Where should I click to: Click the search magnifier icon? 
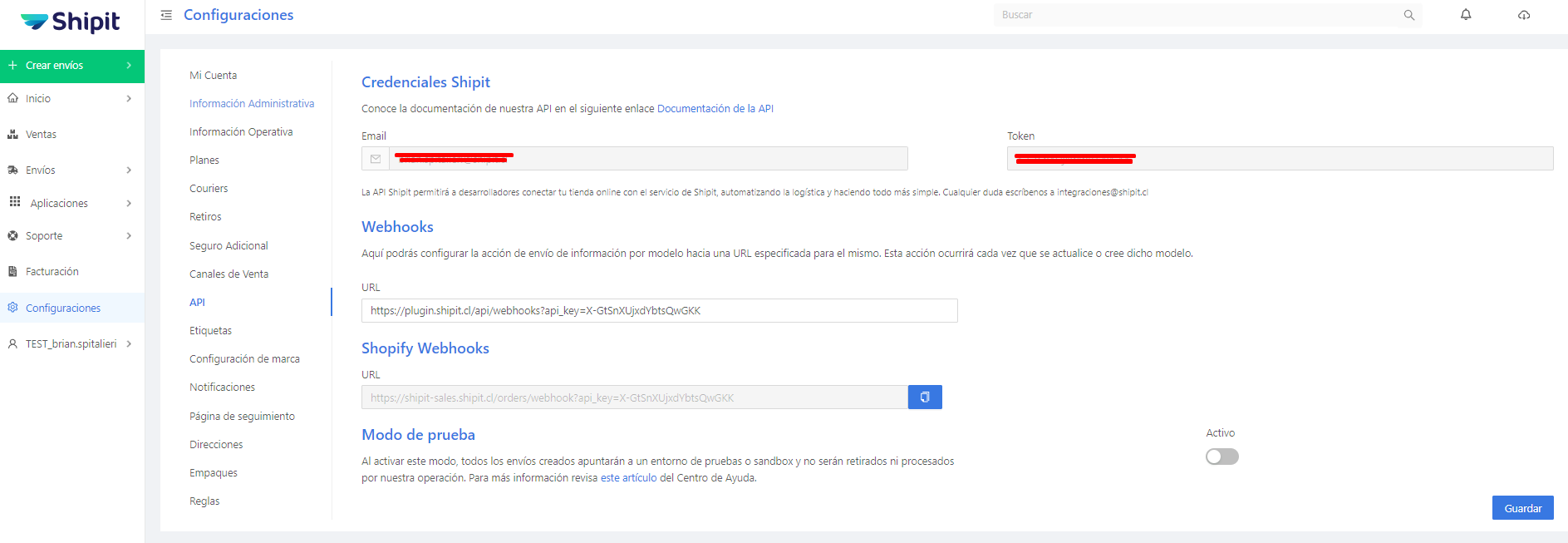[1409, 15]
